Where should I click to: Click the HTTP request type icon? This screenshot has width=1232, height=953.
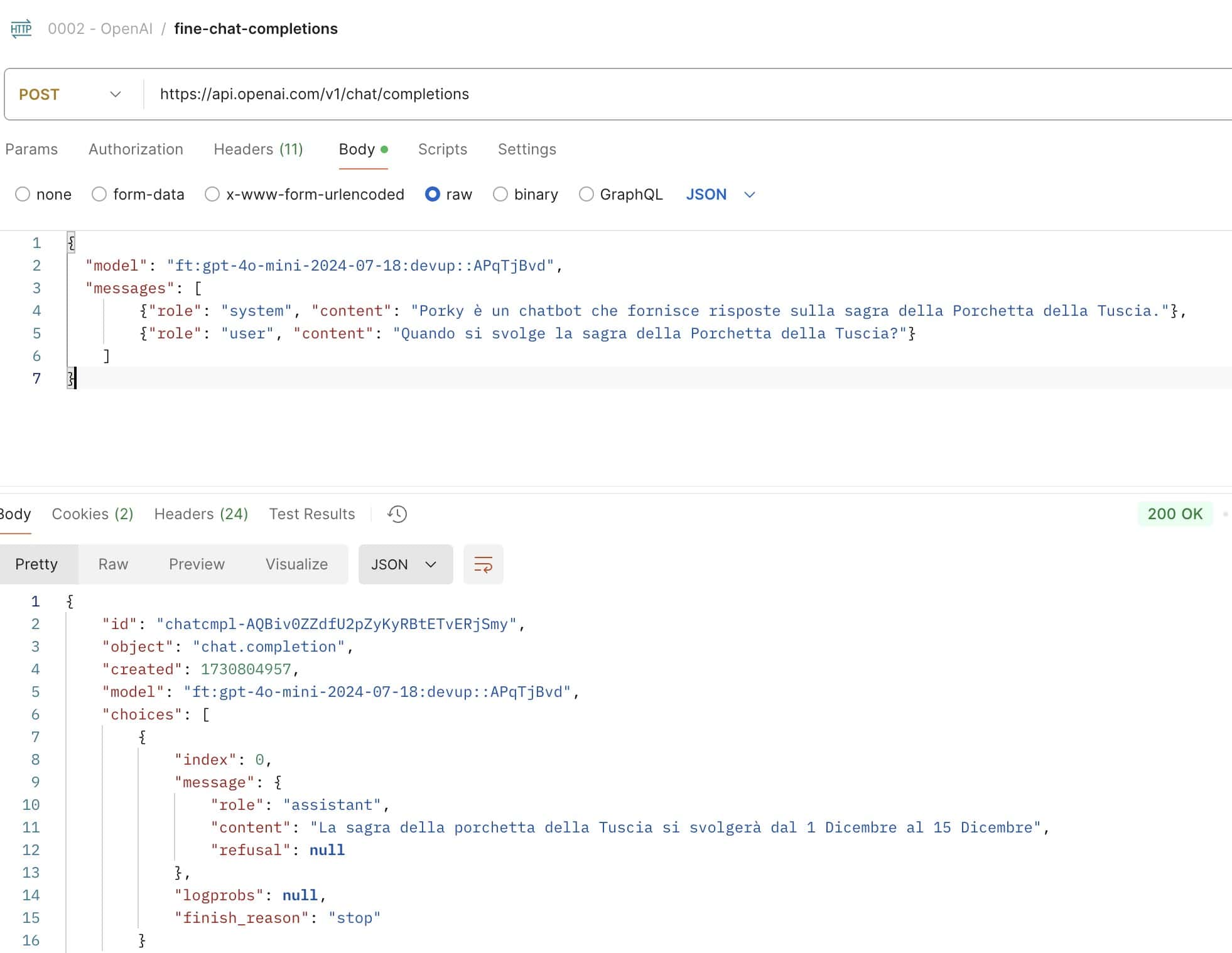pos(21,29)
